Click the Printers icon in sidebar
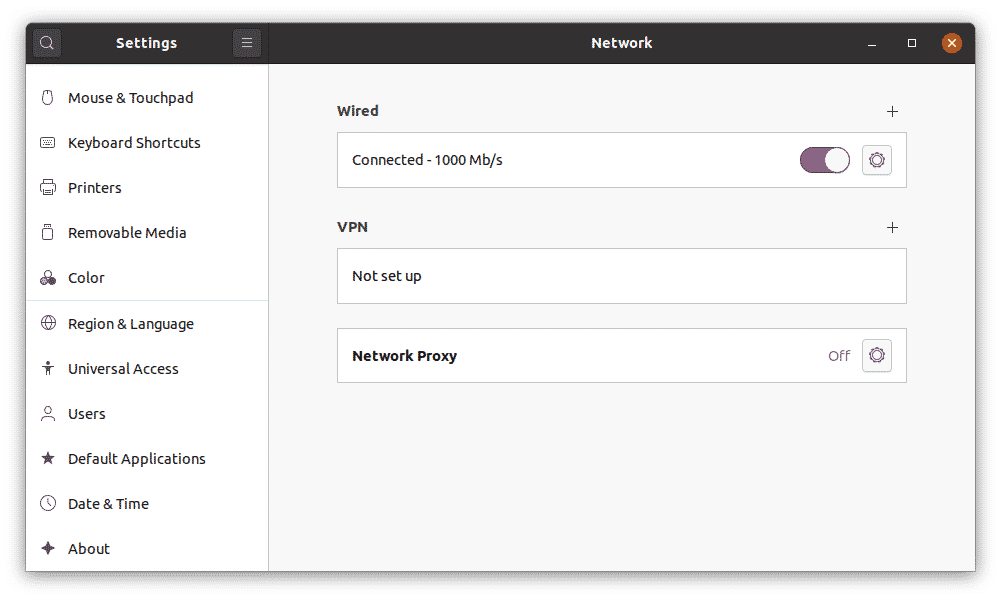 47,188
